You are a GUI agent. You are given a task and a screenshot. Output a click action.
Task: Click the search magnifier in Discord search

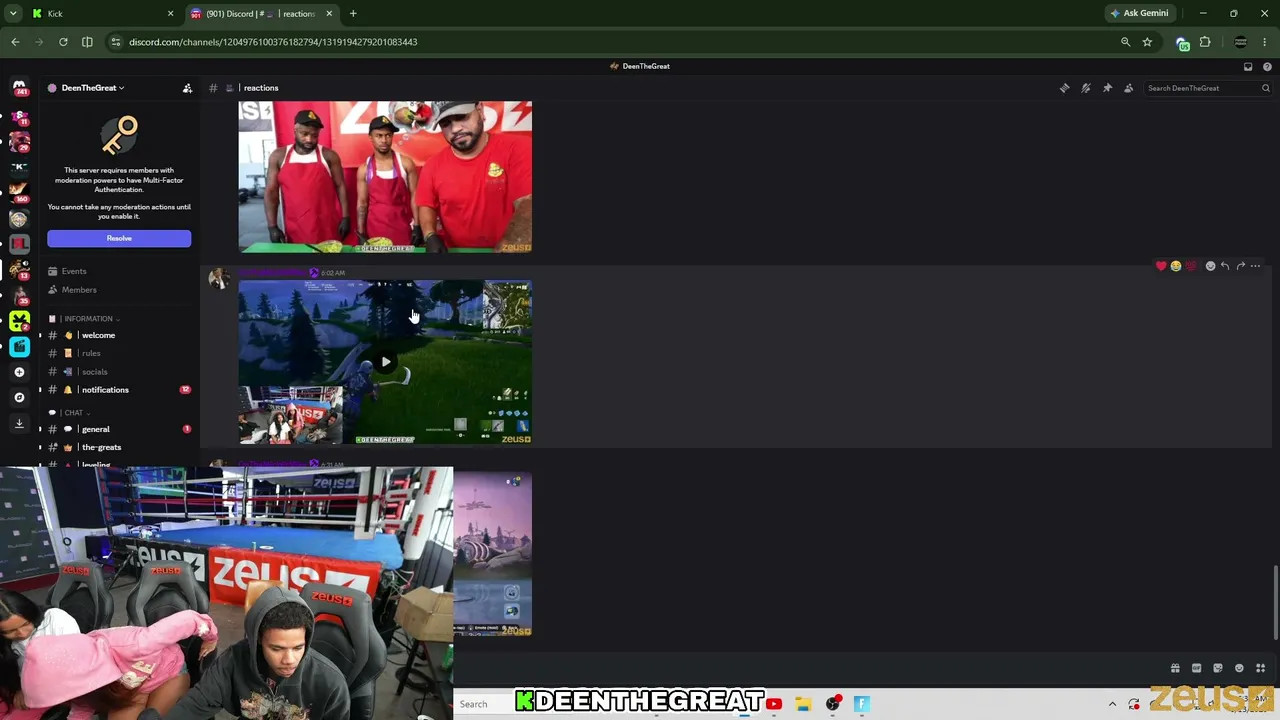[x=1265, y=88]
